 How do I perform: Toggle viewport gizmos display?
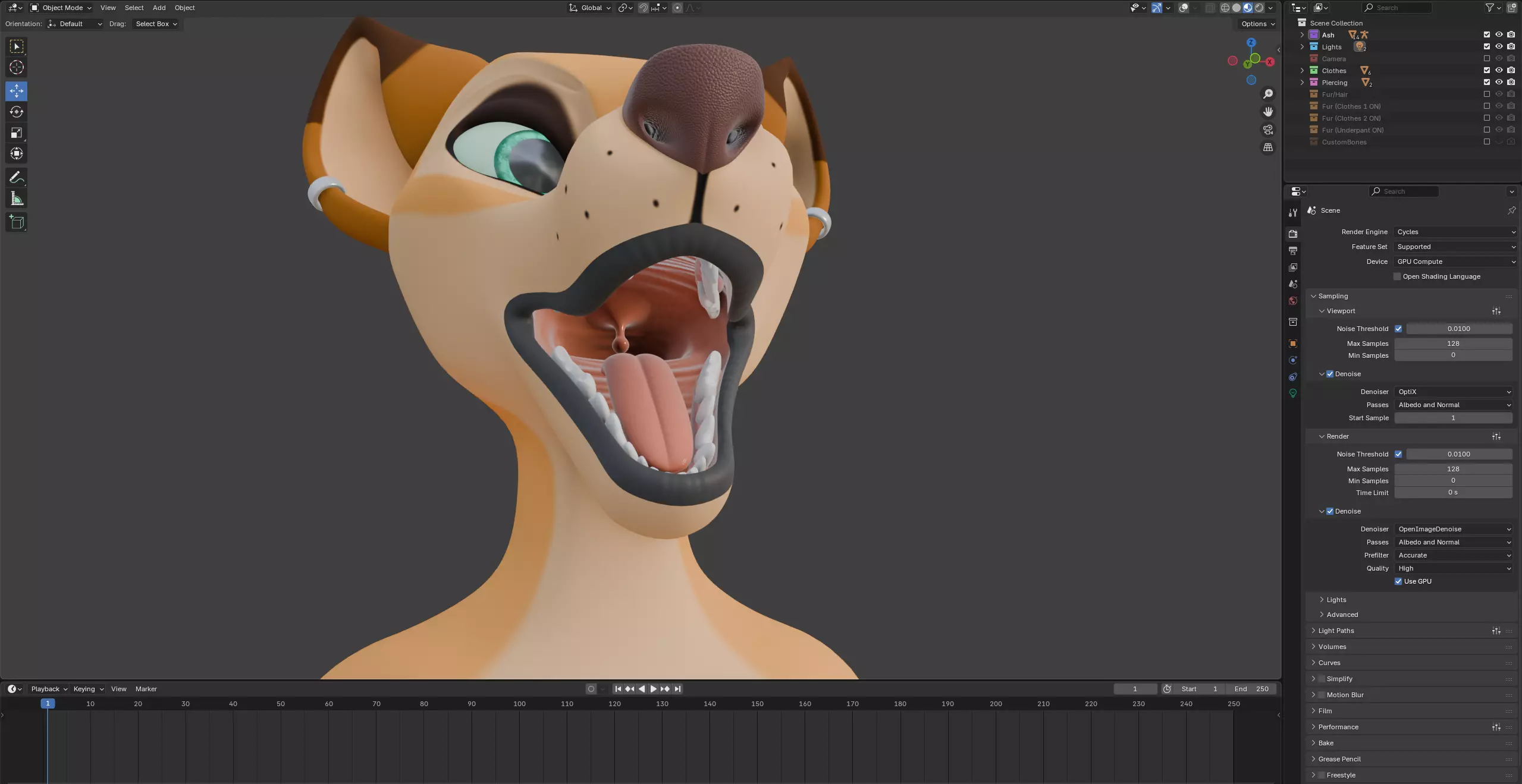click(1156, 8)
